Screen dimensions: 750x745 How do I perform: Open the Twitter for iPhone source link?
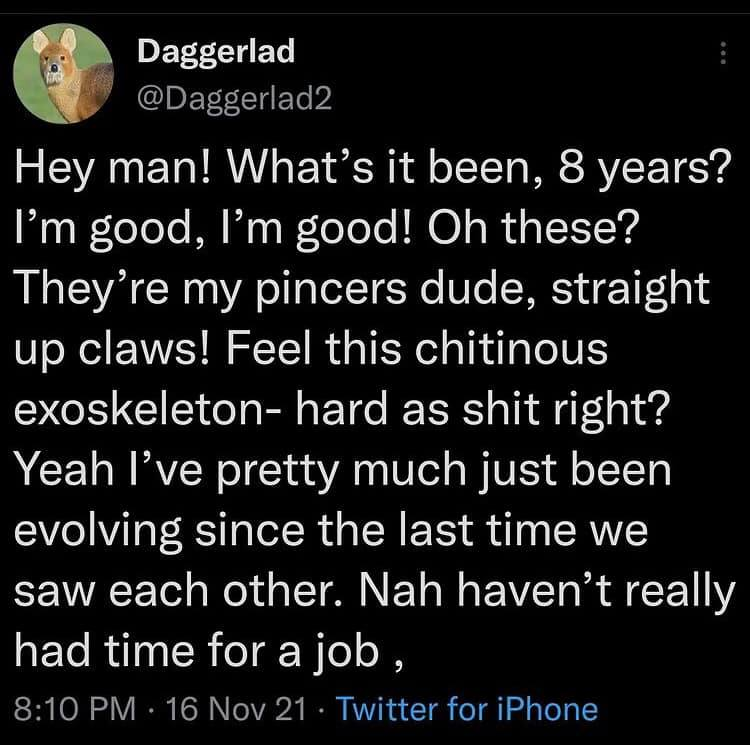(x=467, y=709)
